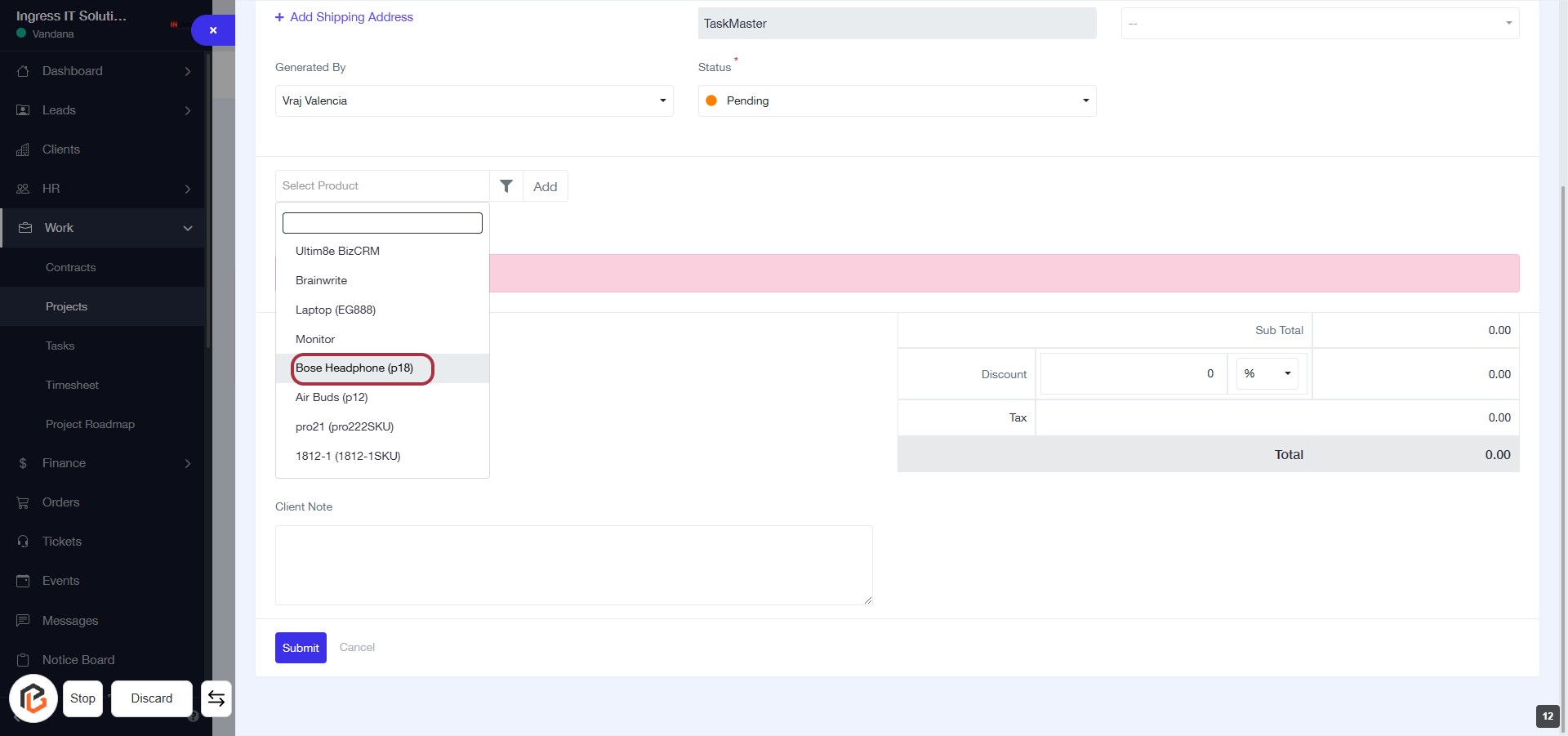Choose Laptop (EG888) from product list
The height and width of the screenshot is (736, 1568).
[x=336, y=310]
